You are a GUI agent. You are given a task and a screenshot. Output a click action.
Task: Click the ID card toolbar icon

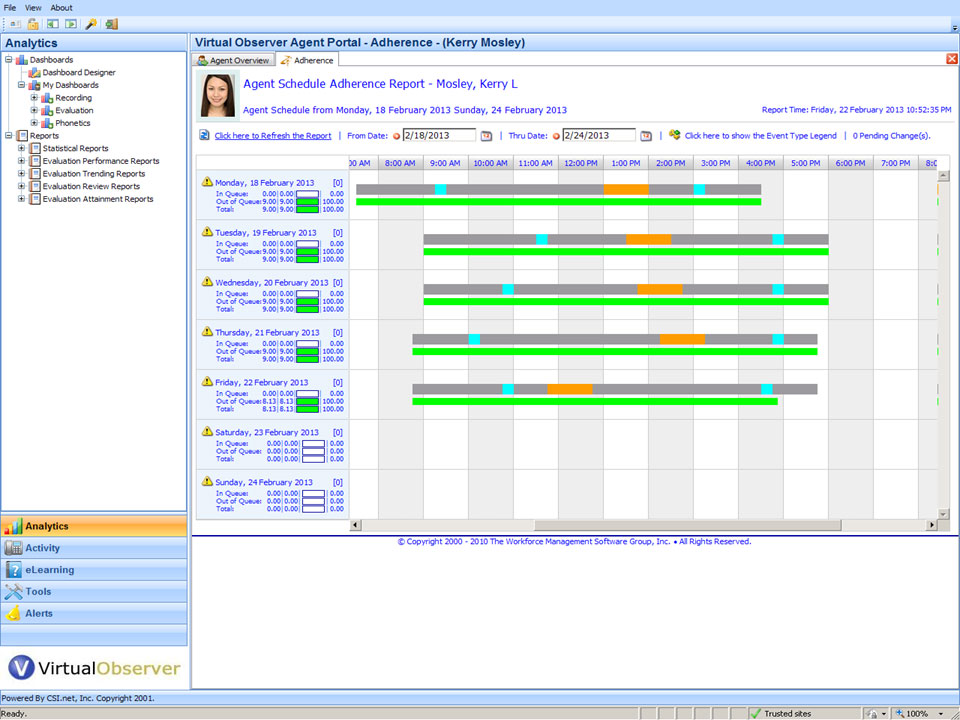[x=15, y=24]
